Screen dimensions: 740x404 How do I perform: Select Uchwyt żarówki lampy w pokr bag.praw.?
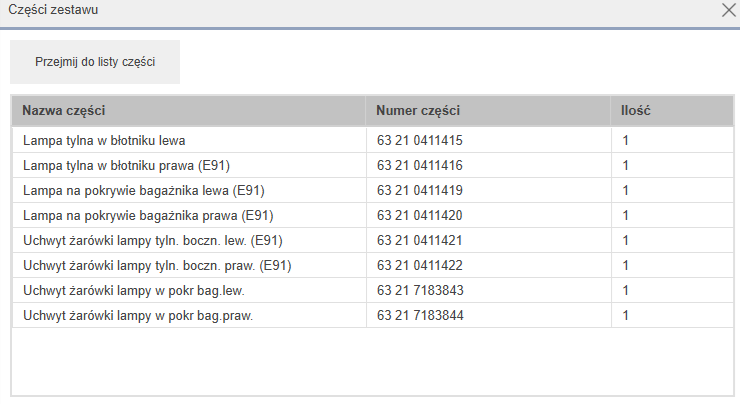click(x=373, y=315)
